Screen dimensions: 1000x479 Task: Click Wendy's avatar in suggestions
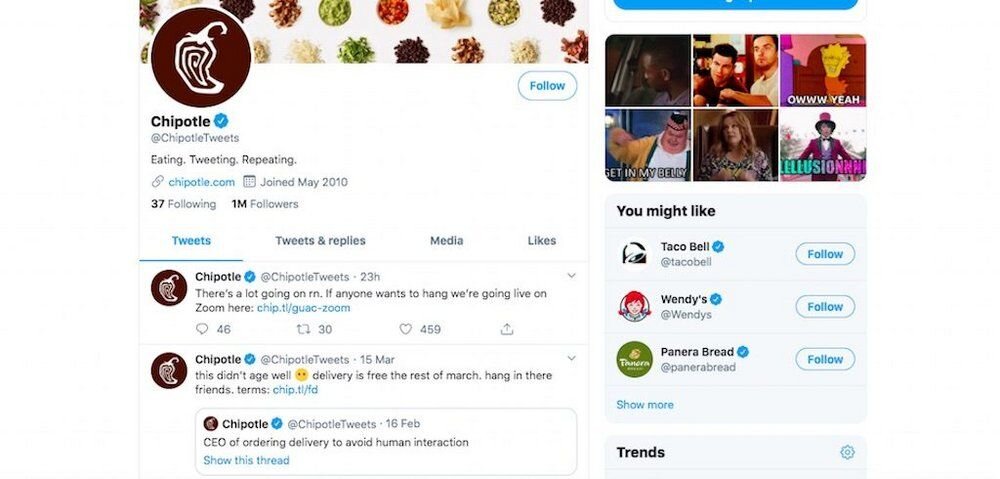[634, 307]
